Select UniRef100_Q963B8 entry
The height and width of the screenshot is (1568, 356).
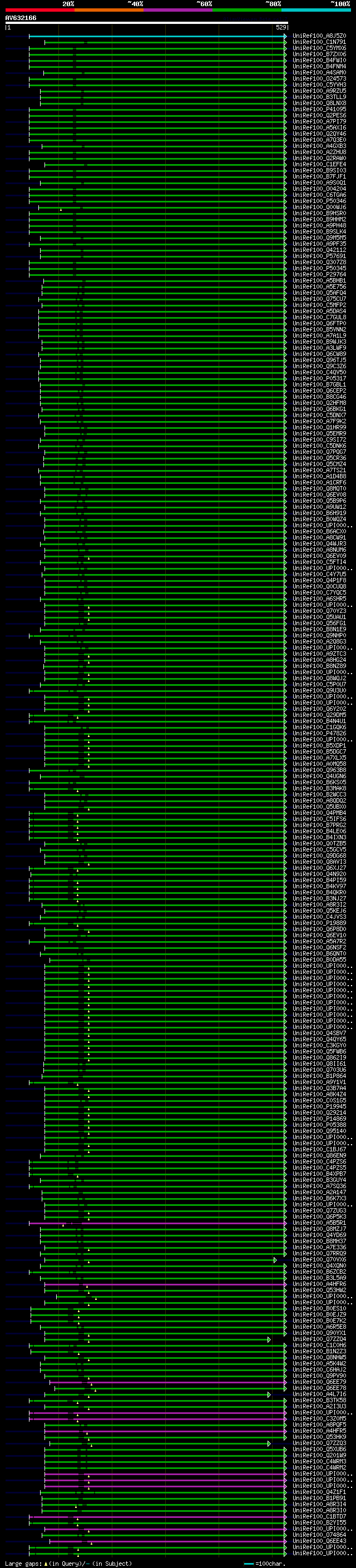(319, 770)
